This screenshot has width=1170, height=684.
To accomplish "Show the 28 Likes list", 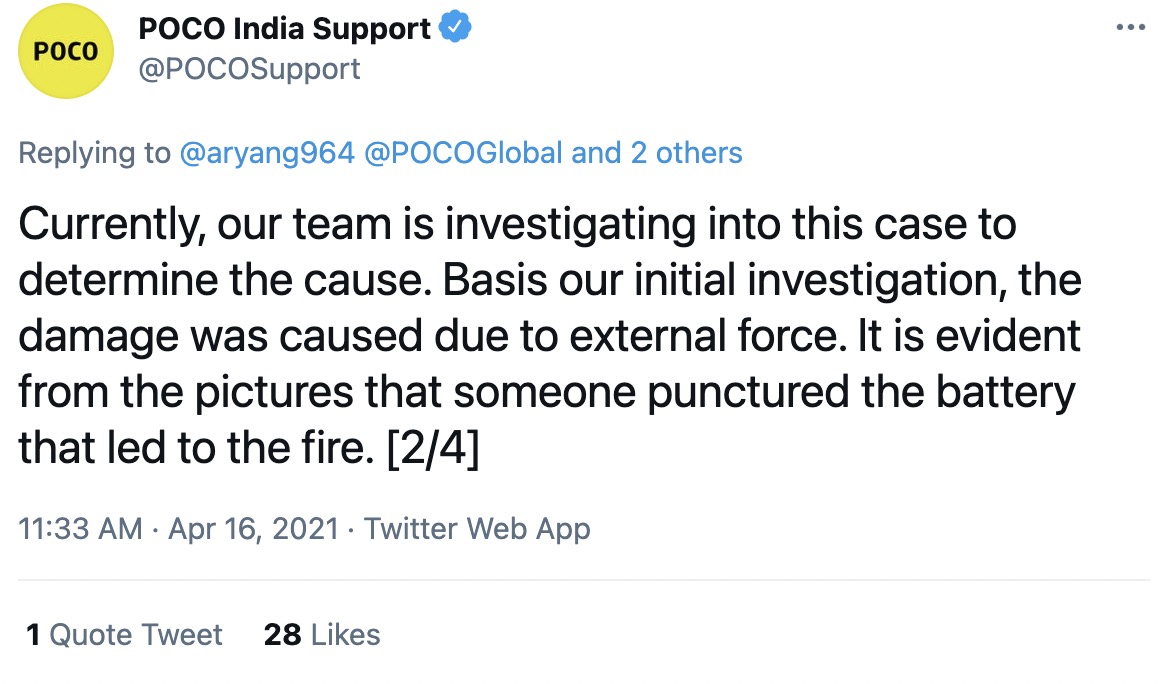I will pyautogui.click(x=322, y=635).
